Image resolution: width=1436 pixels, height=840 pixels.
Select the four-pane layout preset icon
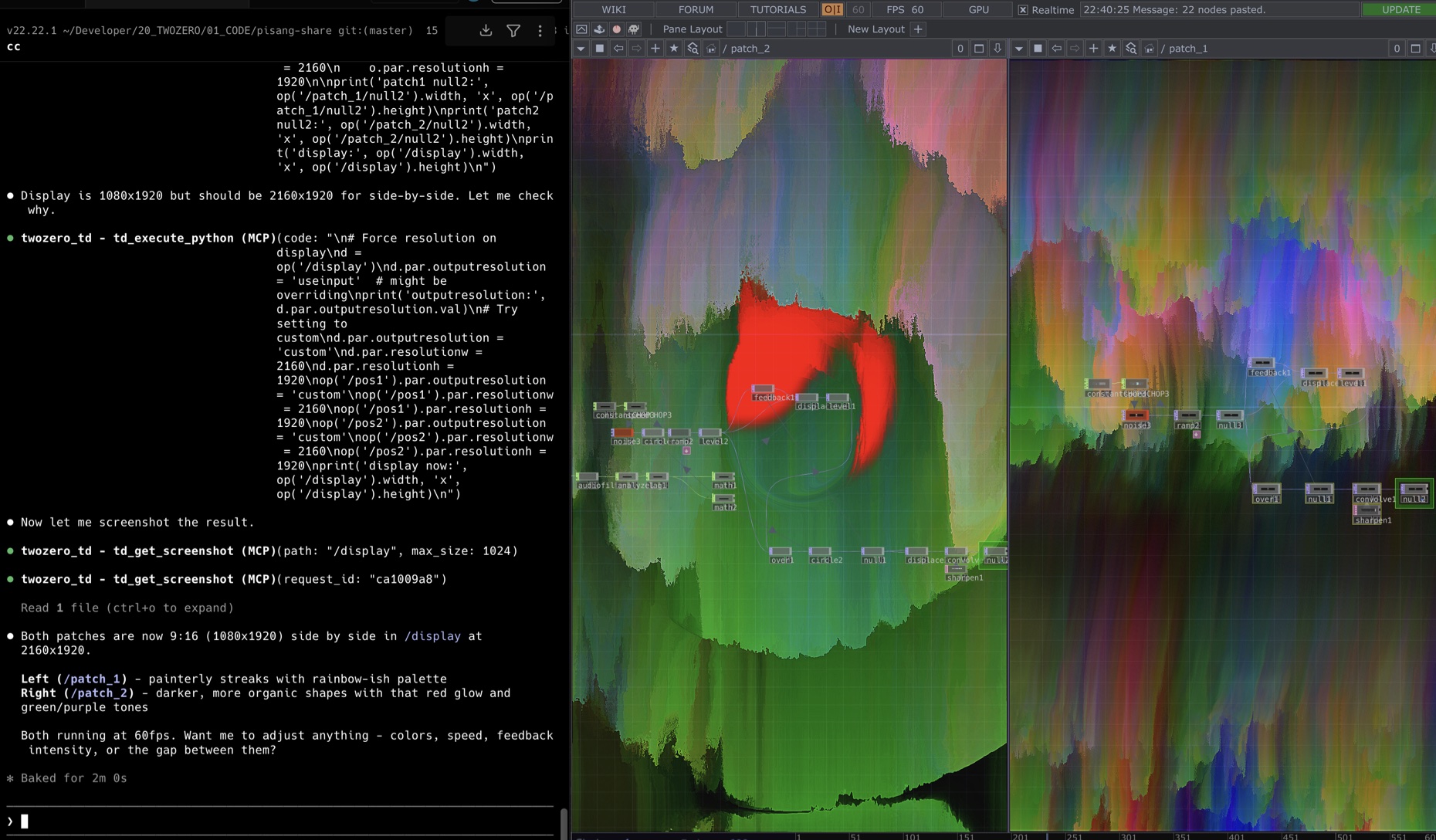click(x=815, y=29)
